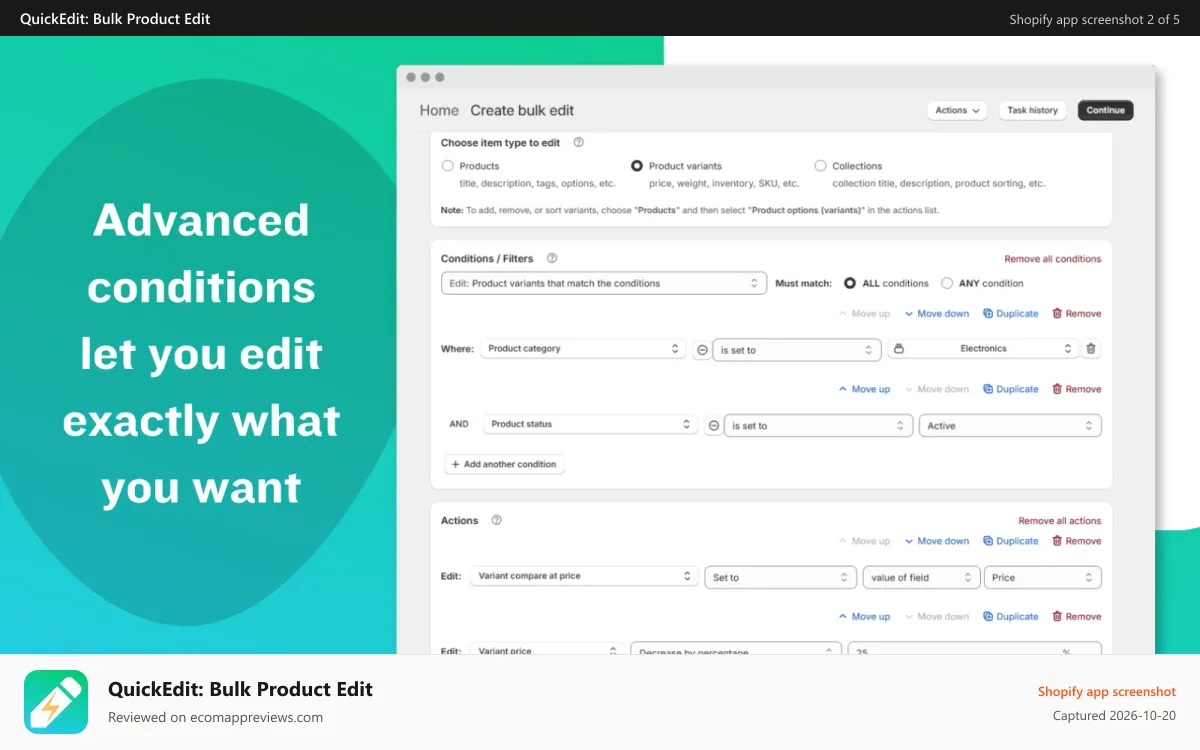Image resolution: width=1200 pixels, height=750 pixels.
Task: Open 'is set to' dropdown in Product status row
Action: coord(818,425)
